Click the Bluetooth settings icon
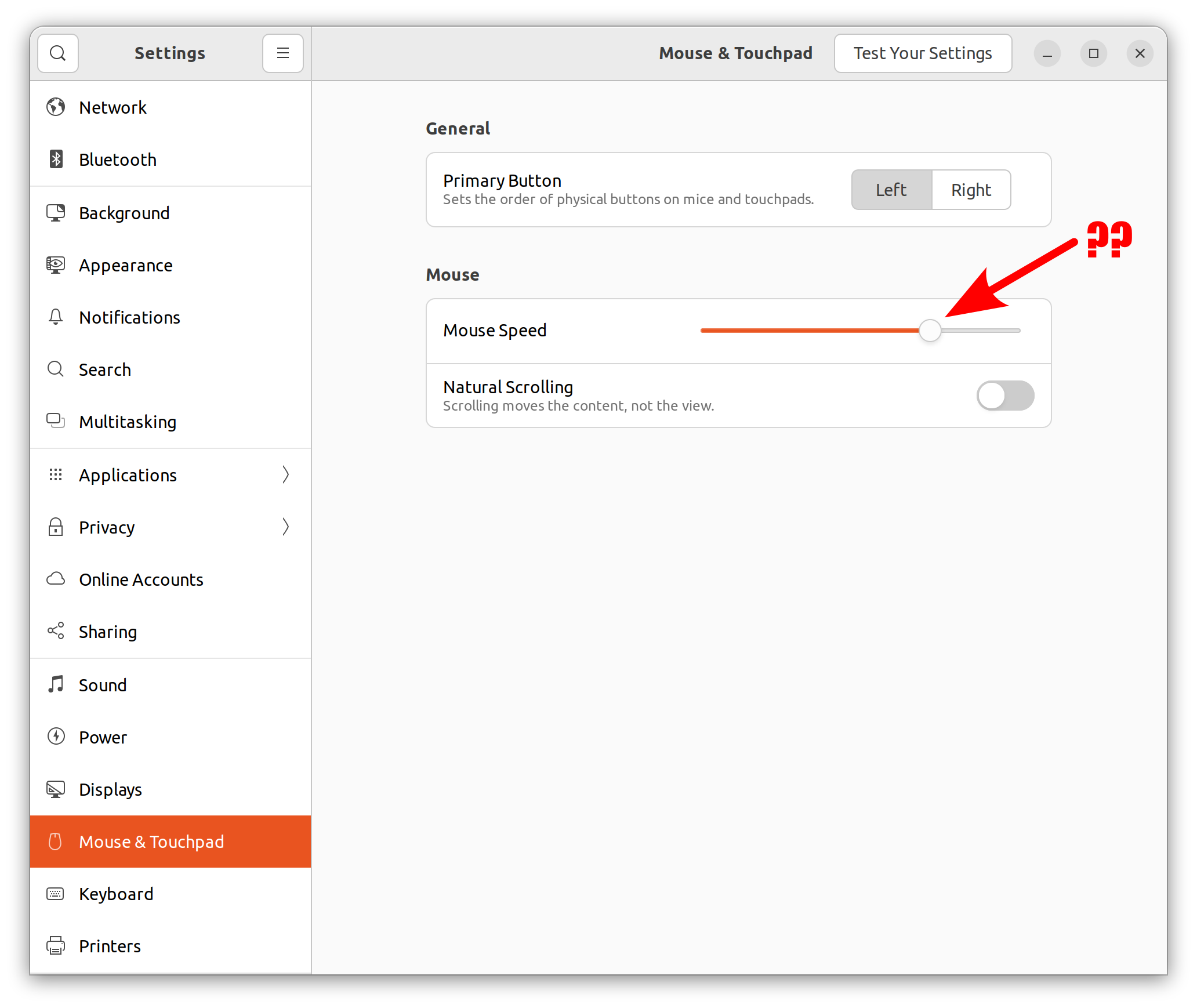Viewport: 1197px width, 1008px height. point(56,159)
